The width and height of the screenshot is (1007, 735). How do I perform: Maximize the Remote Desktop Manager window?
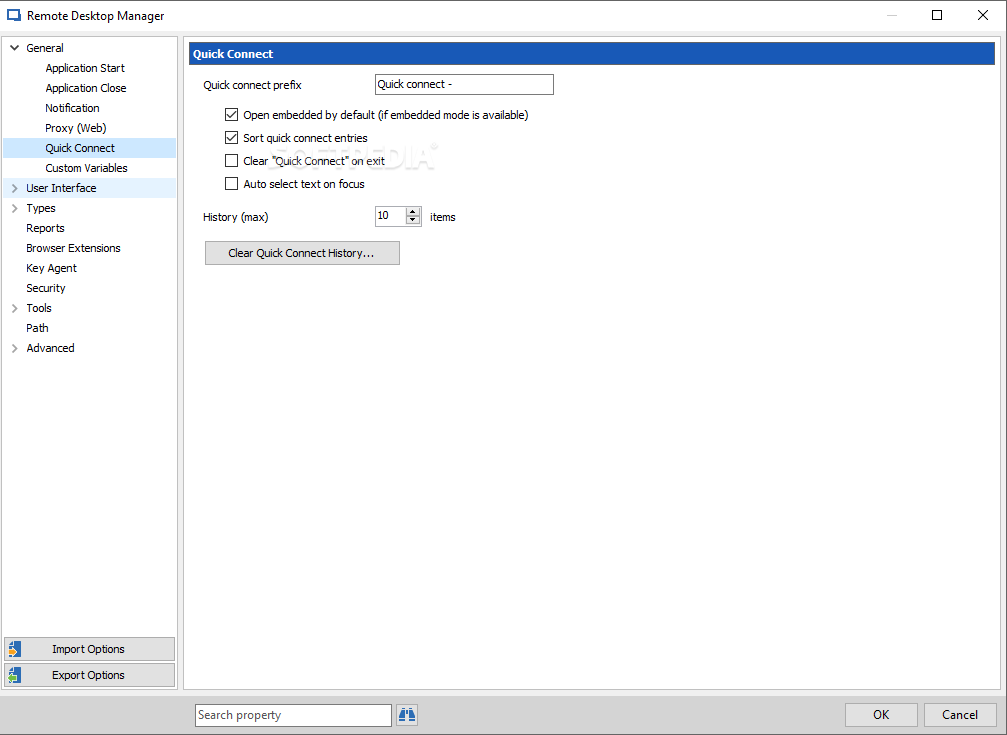click(937, 15)
